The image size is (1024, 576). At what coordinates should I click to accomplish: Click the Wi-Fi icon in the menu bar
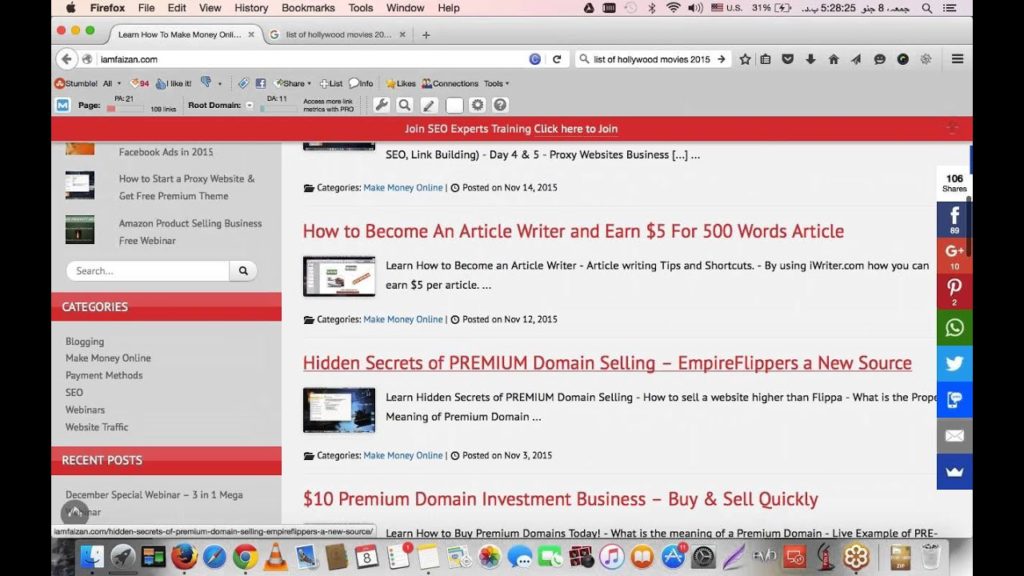(673, 8)
